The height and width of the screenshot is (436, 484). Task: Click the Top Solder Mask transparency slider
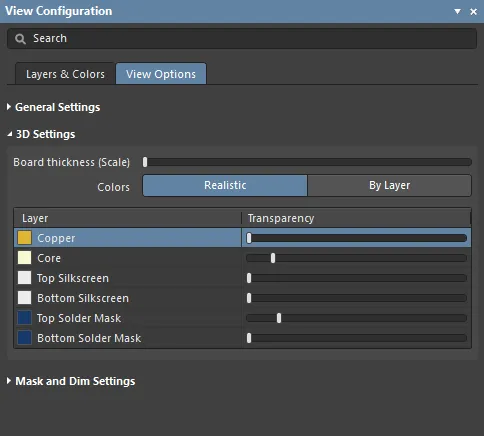point(356,318)
